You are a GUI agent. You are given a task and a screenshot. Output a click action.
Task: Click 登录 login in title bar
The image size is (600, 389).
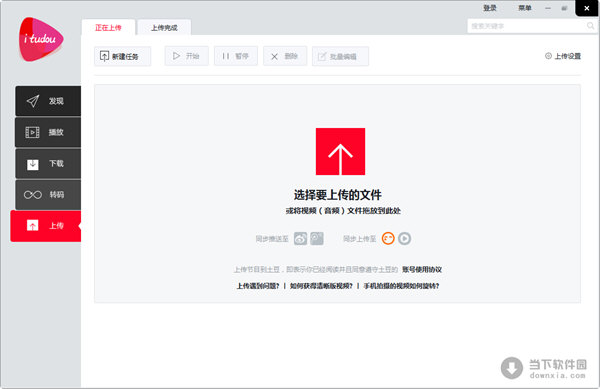489,8
